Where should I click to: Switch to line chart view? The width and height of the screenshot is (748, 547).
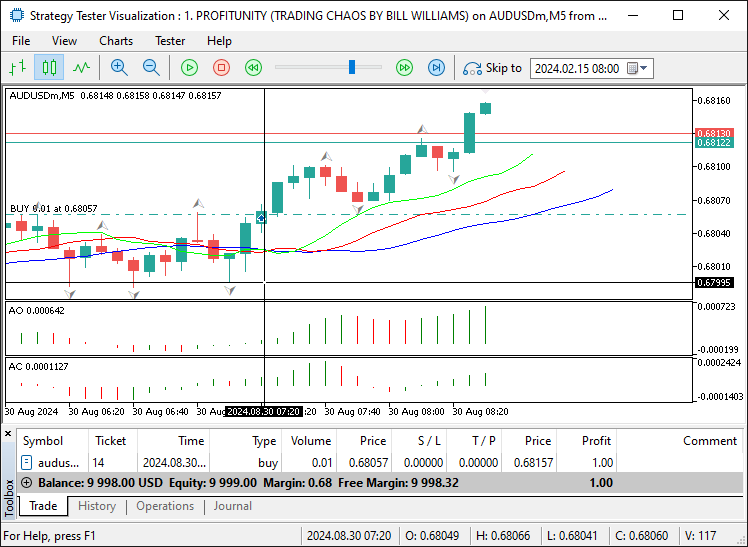point(82,68)
